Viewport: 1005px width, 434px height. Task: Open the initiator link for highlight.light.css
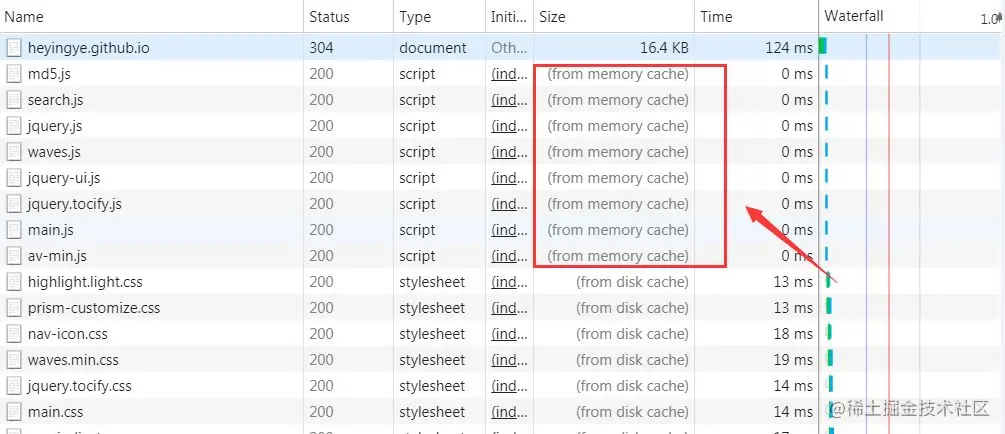tap(510, 282)
